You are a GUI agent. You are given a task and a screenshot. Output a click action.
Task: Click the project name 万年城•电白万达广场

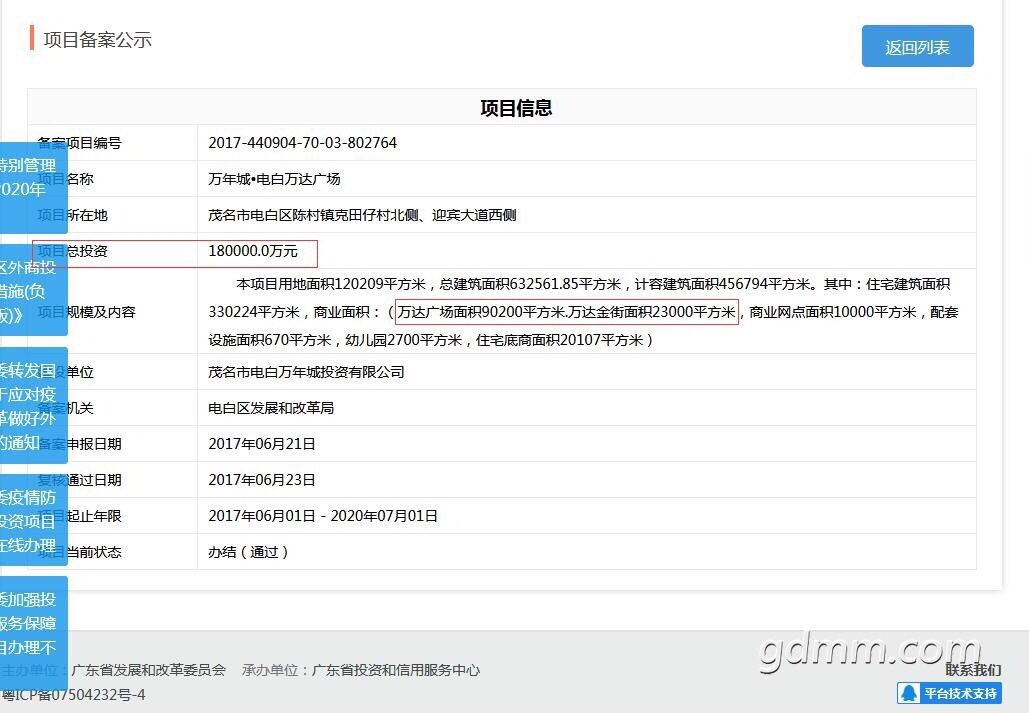(274, 179)
